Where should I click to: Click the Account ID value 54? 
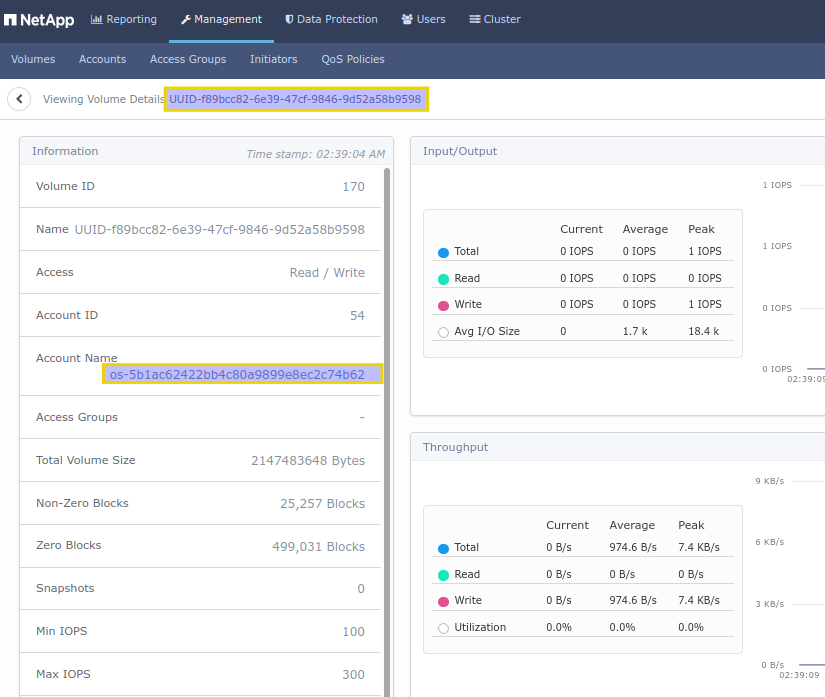357,316
